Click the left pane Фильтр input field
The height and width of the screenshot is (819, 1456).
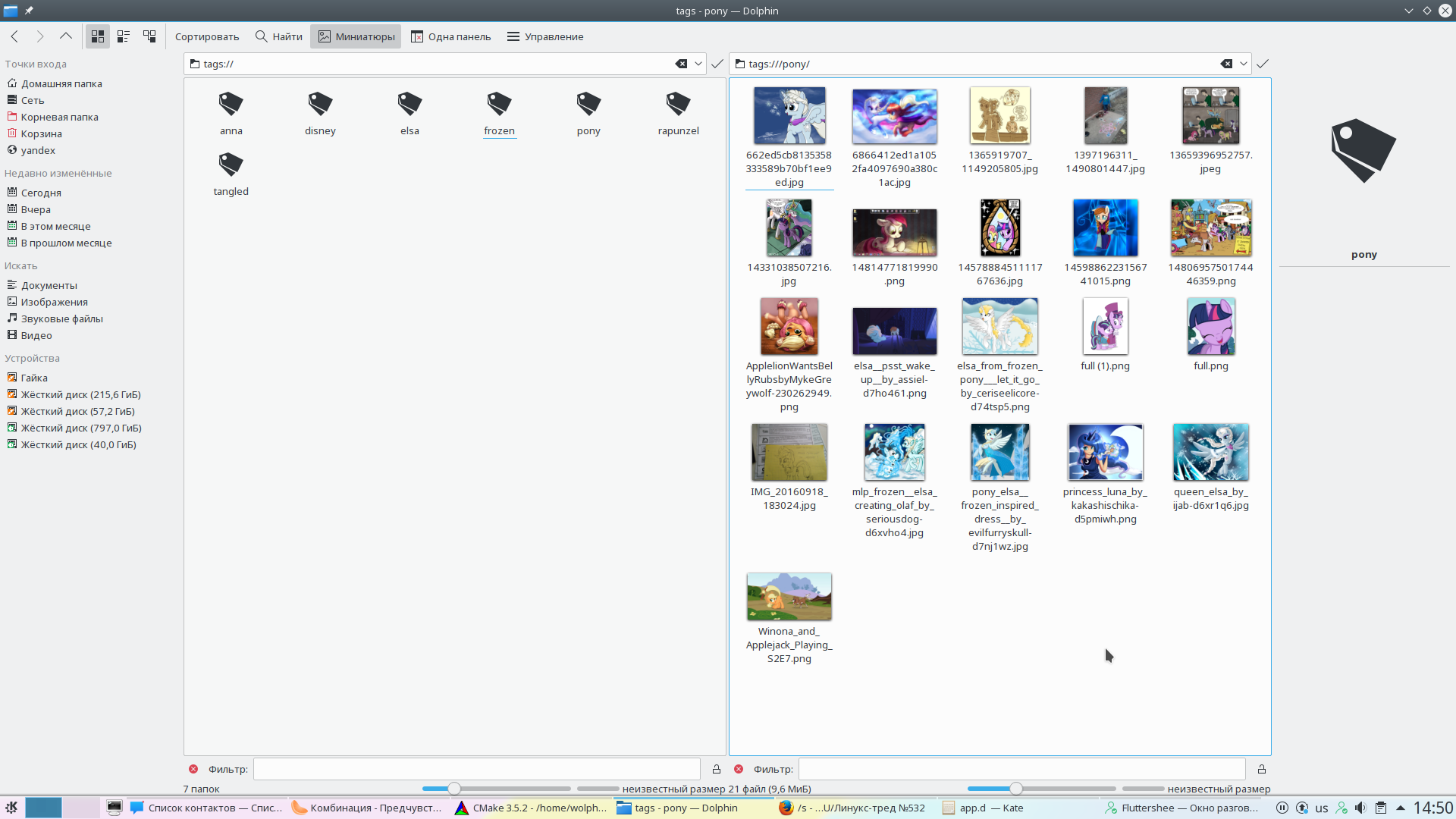(476, 769)
